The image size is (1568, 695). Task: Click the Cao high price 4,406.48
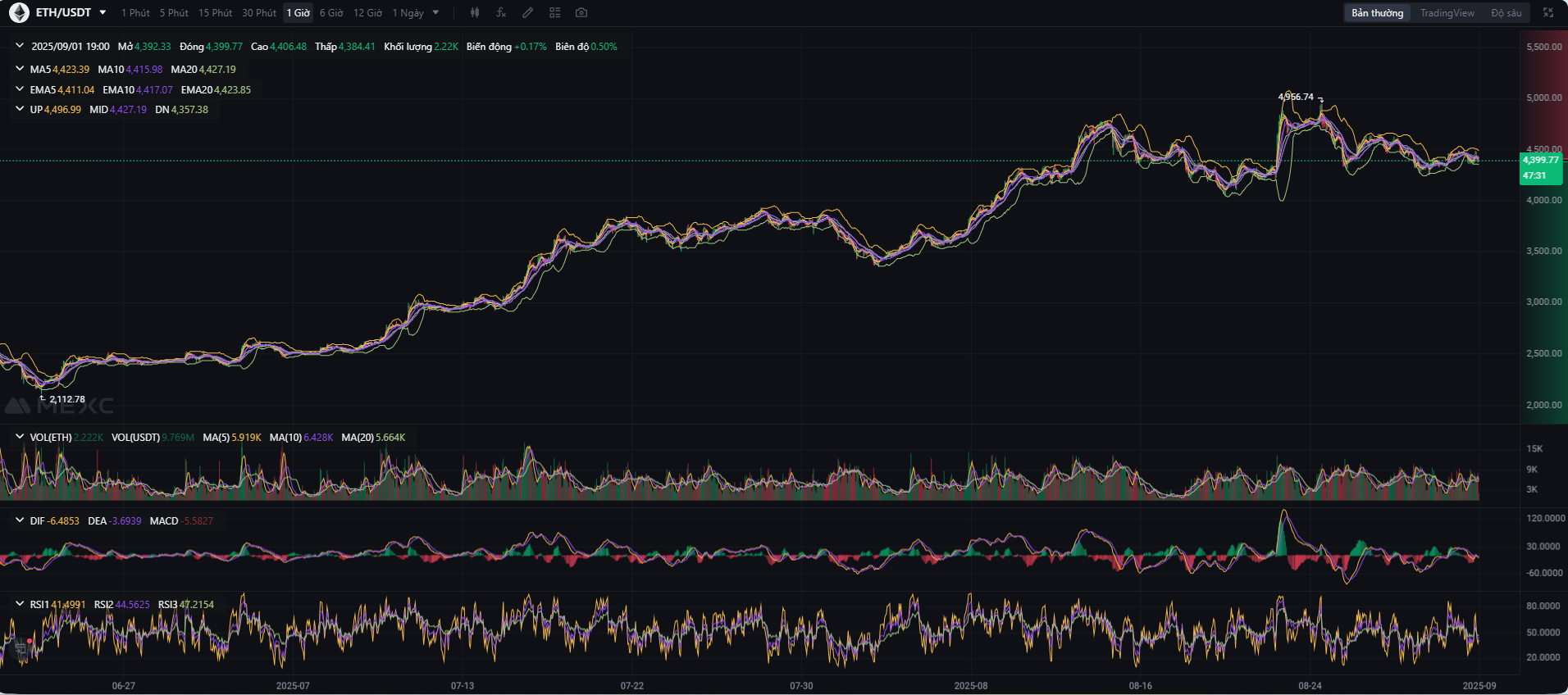(289, 47)
